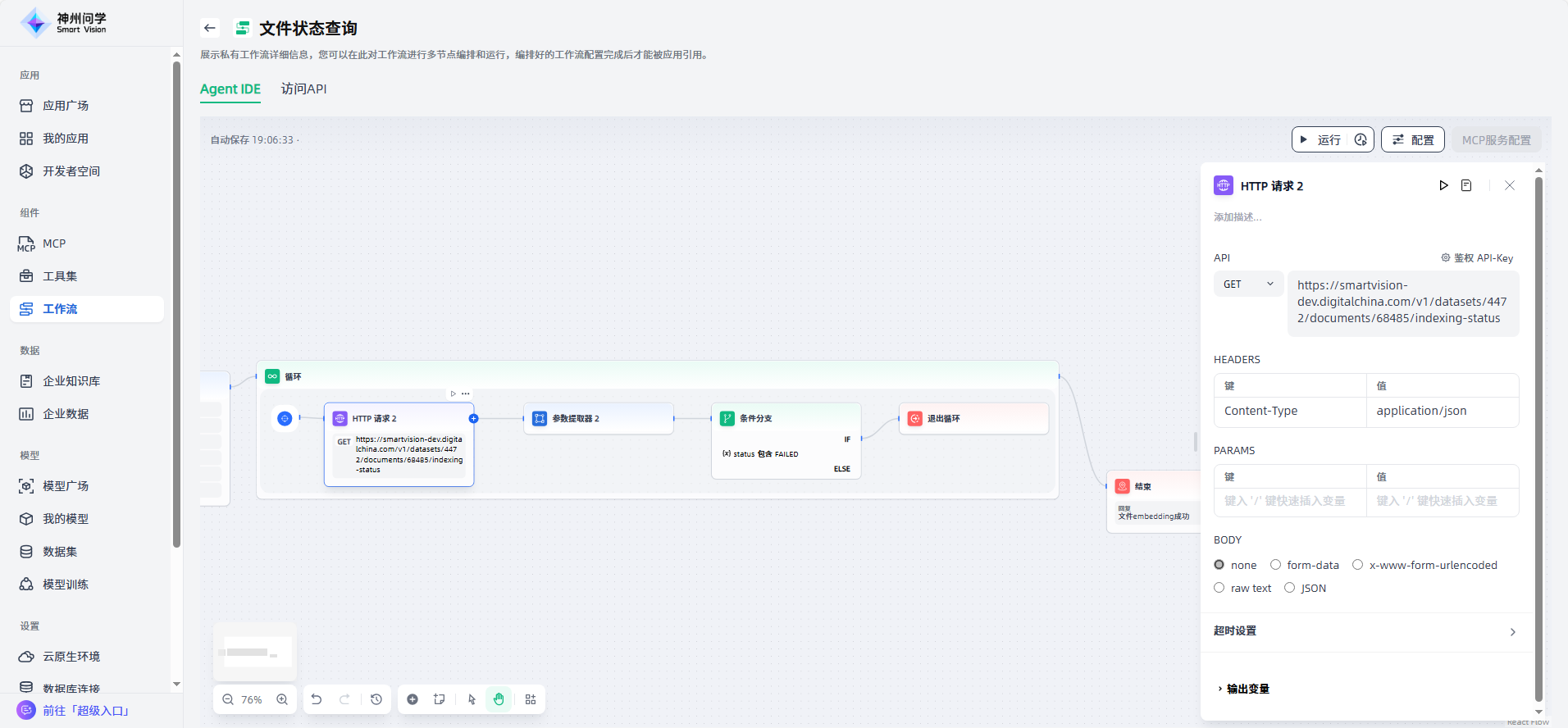Open 企业知识库 in the sidebar
1568x728 pixels.
[x=71, y=381]
